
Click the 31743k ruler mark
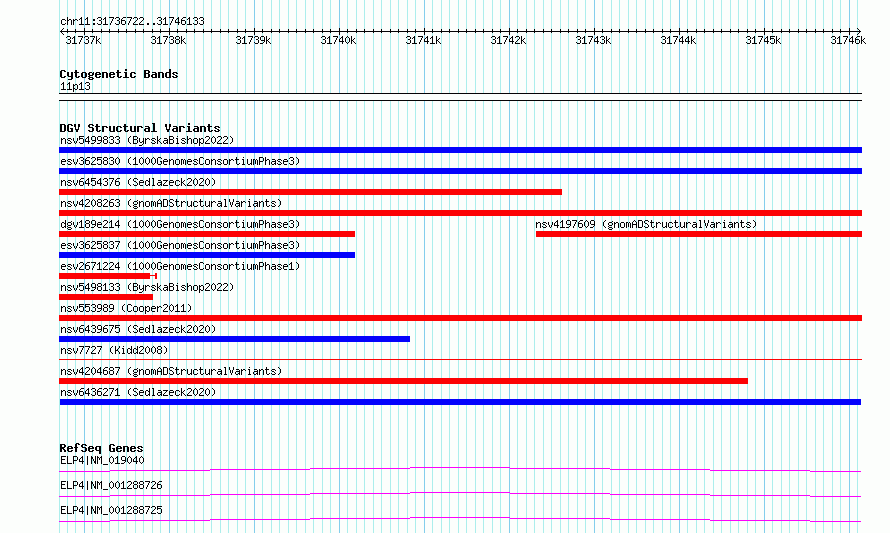[593, 40]
